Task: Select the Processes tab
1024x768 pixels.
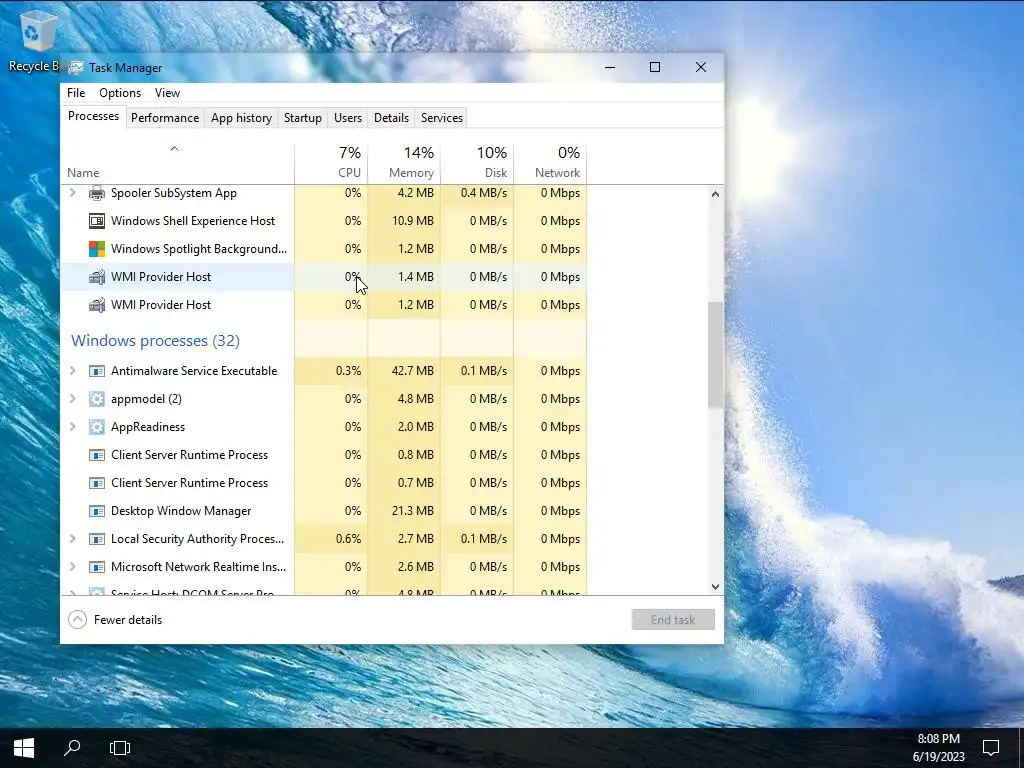Action: [x=93, y=116]
